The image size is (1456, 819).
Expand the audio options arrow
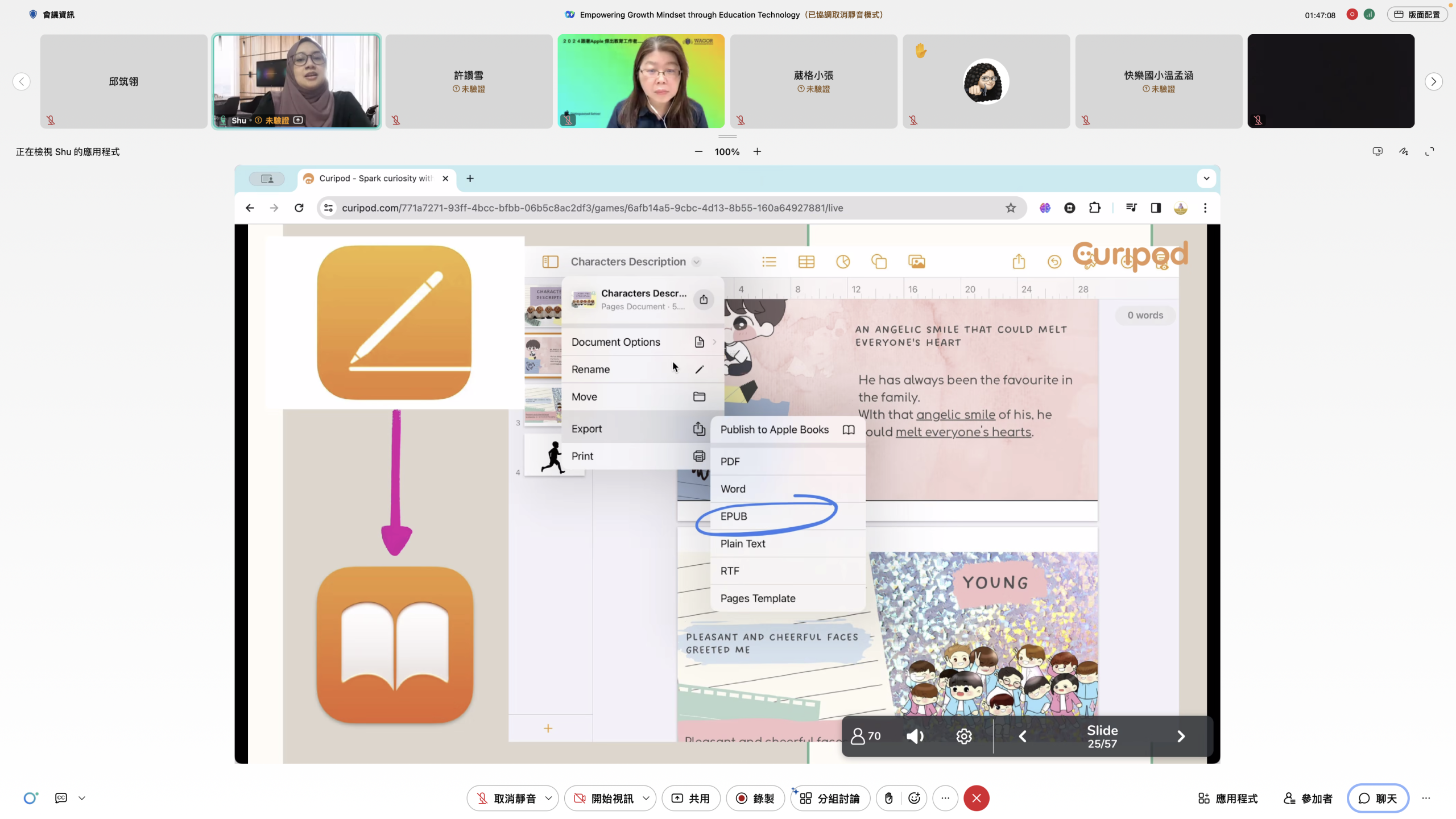pos(548,798)
